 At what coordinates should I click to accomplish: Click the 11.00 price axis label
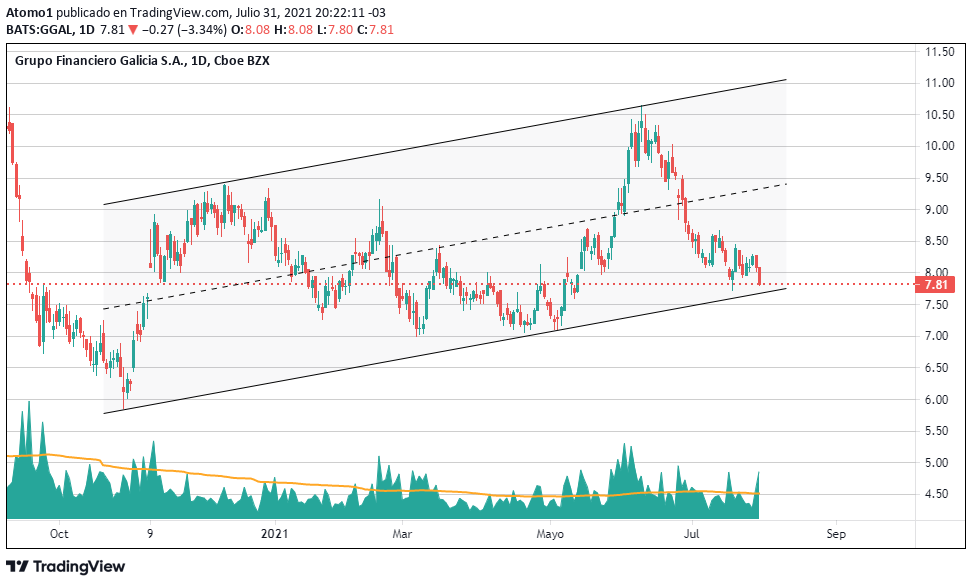940,83
